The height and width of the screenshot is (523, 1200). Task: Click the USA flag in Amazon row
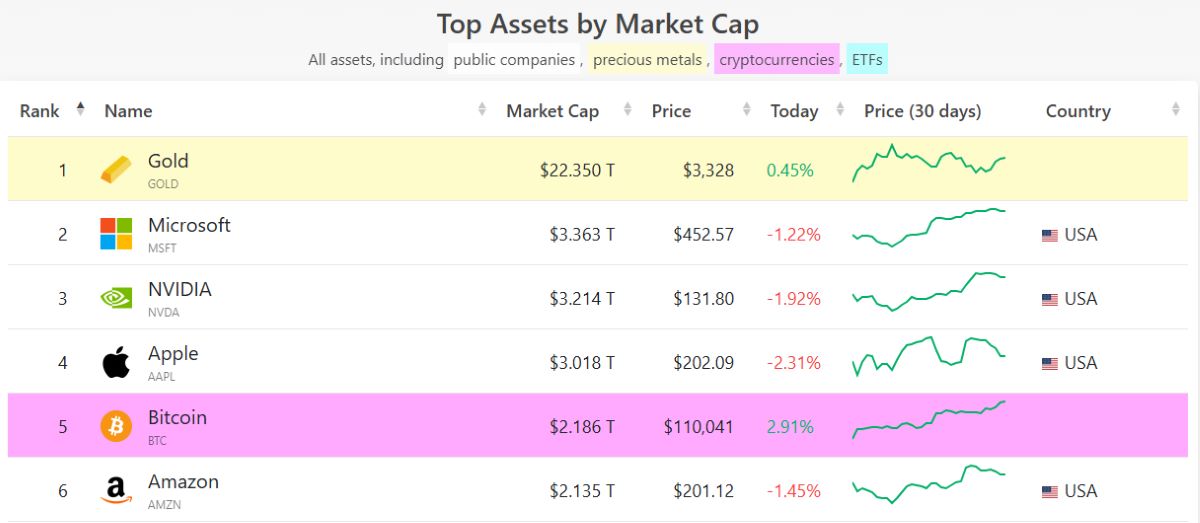1050,491
